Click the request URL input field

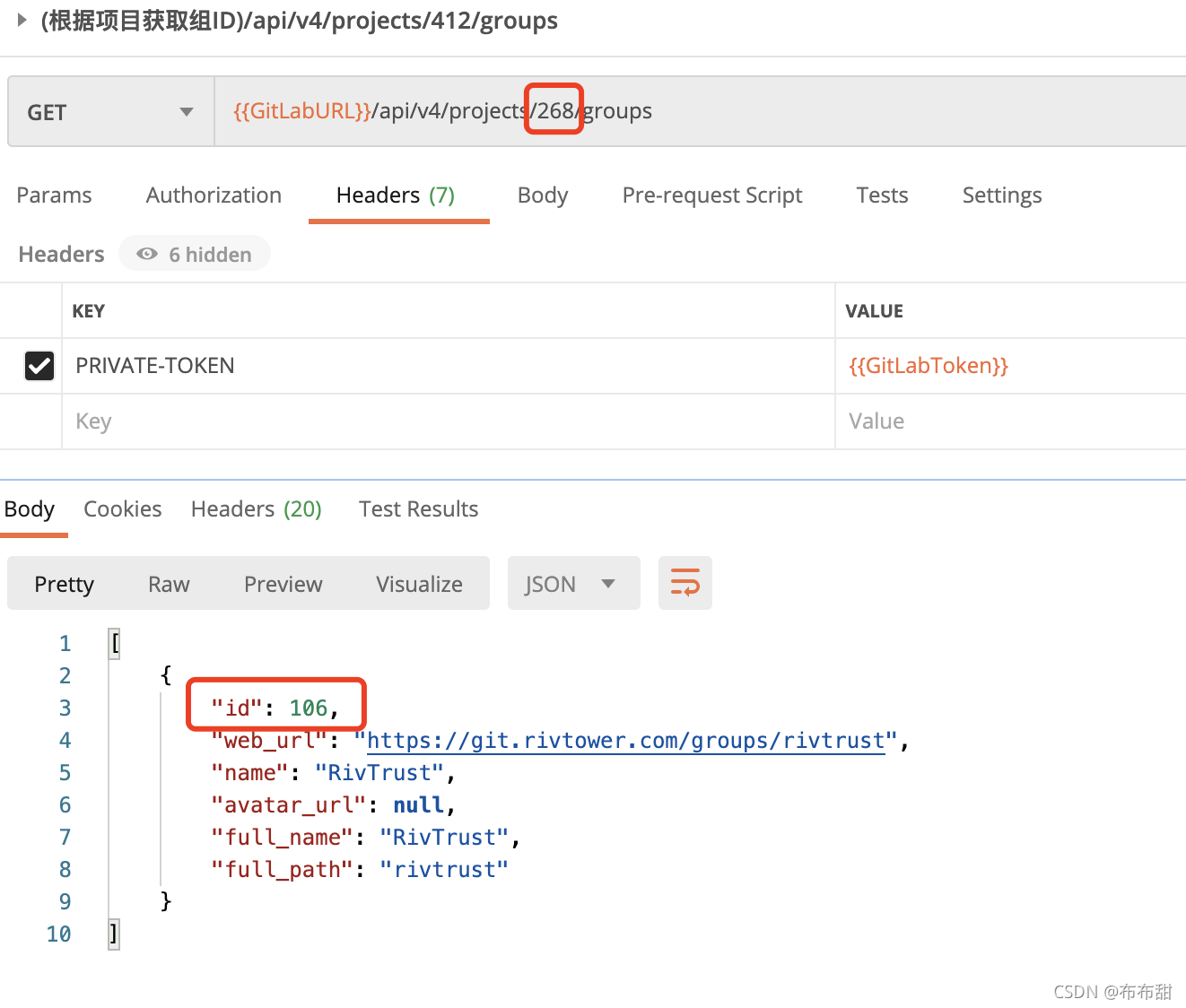click(700, 111)
